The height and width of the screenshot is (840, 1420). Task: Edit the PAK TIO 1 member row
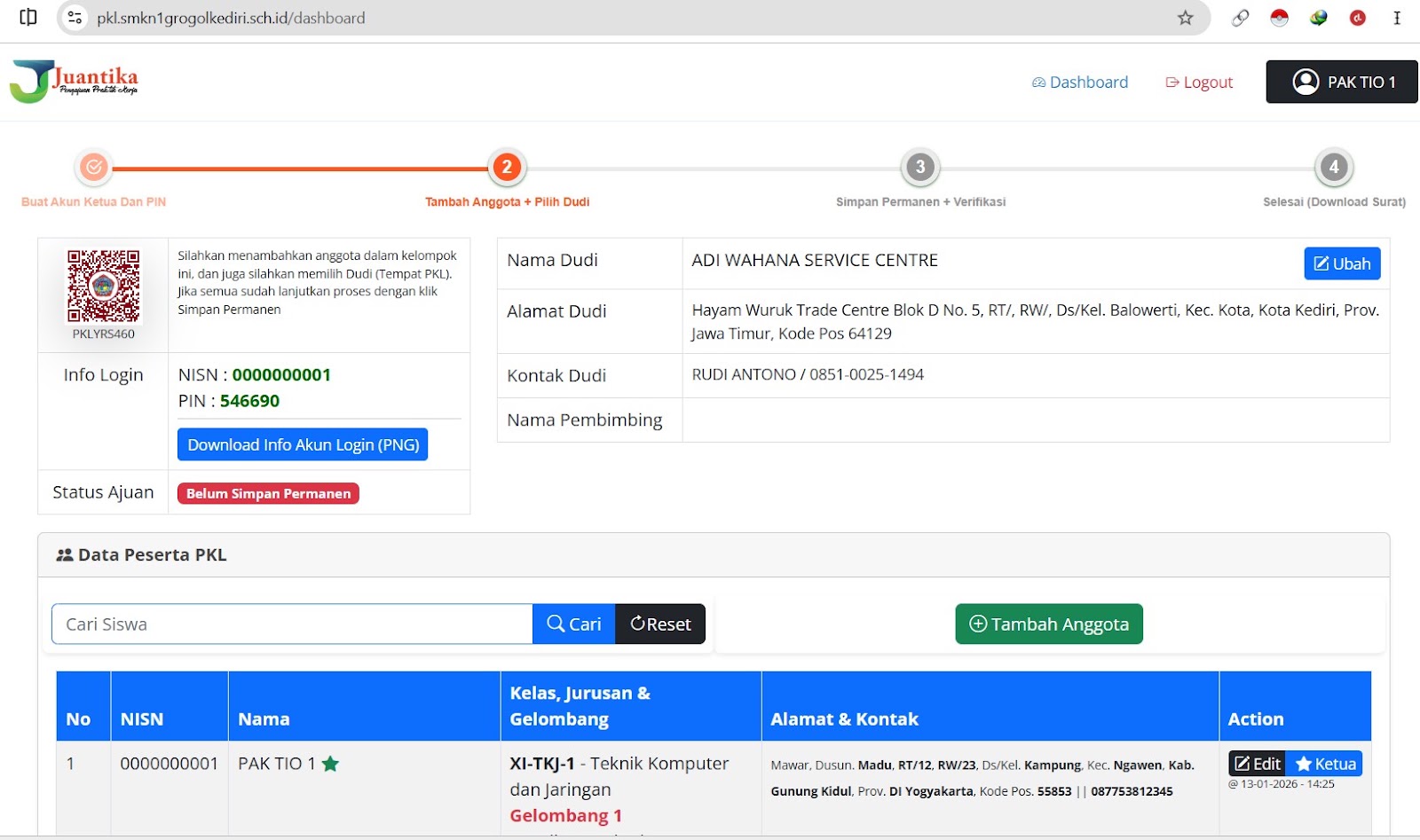pos(1257,764)
